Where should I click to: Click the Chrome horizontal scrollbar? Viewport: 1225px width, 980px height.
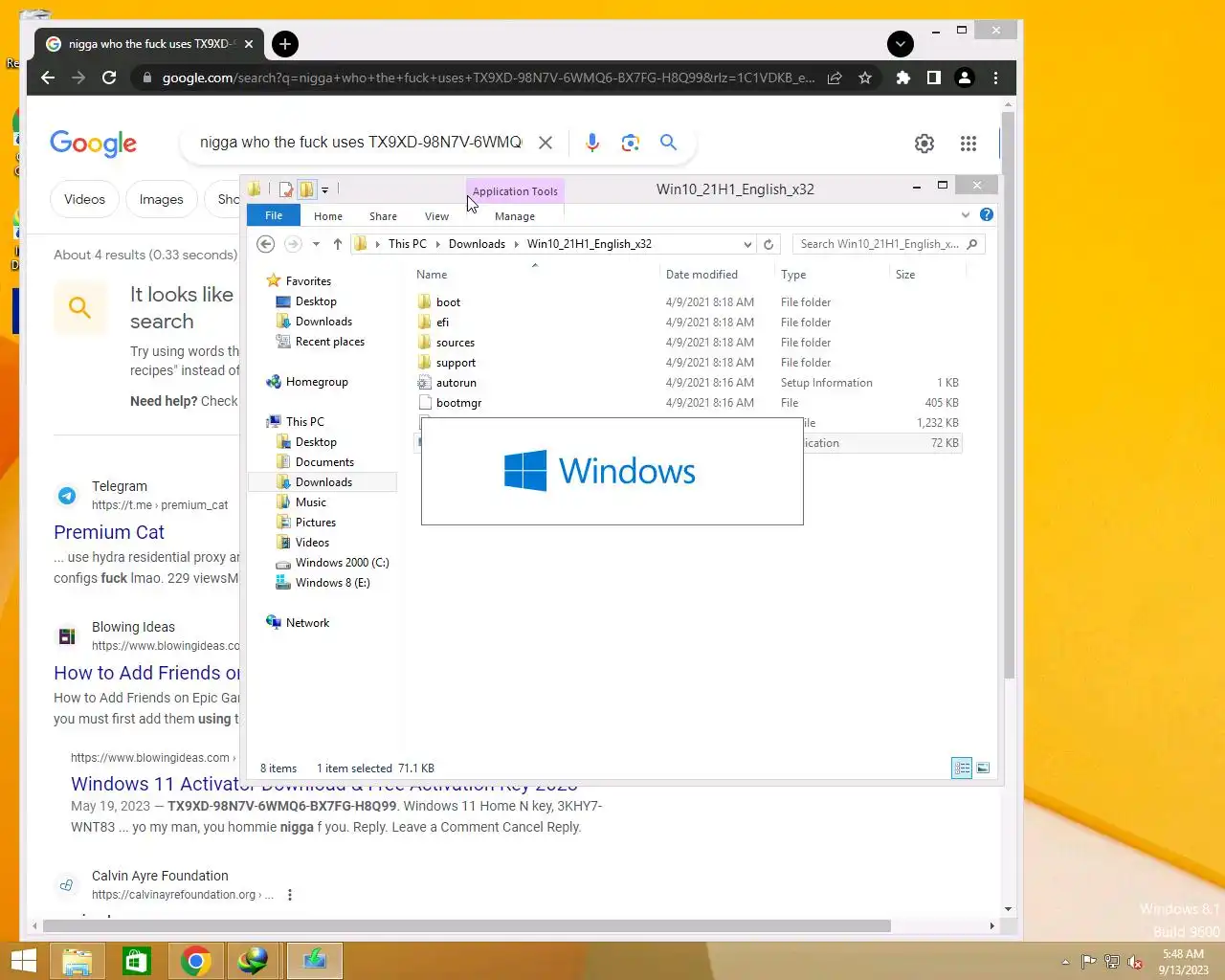[467, 925]
